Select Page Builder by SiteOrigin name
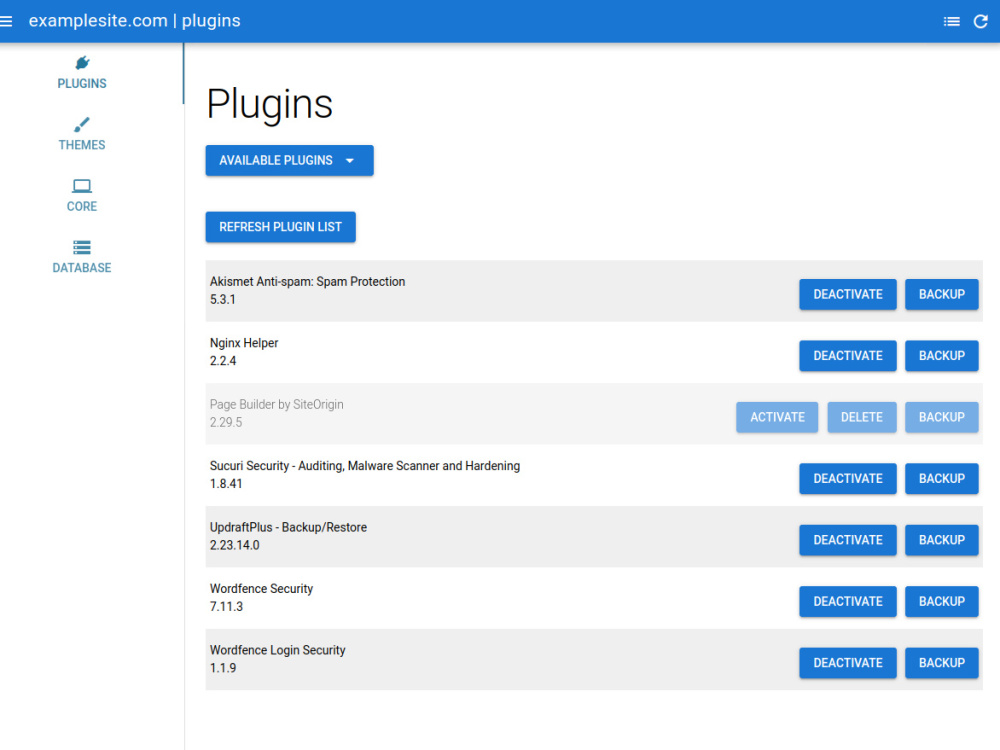The width and height of the screenshot is (1000, 750). tap(277, 404)
